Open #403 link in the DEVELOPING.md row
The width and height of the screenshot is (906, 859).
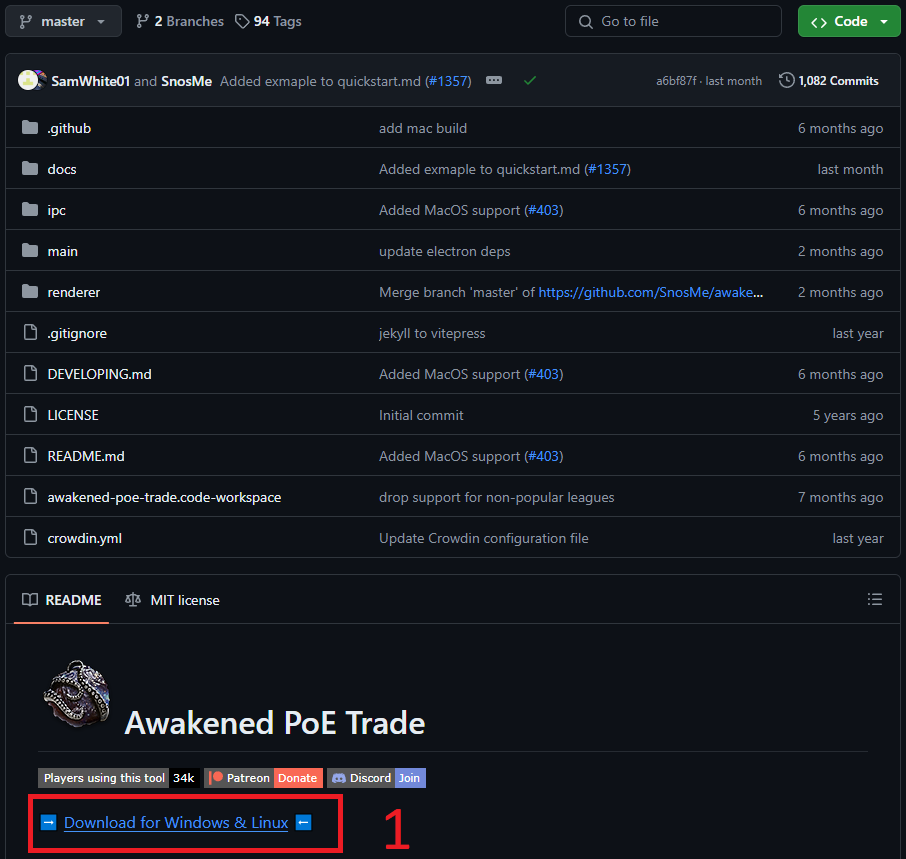pos(544,374)
